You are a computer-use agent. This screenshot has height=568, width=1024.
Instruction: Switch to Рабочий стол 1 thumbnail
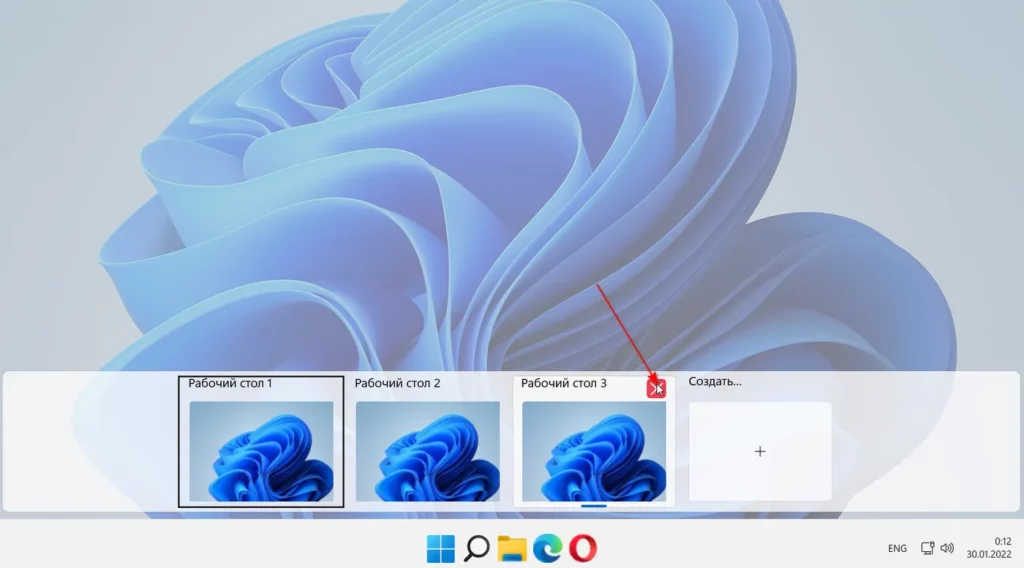pos(261,451)
